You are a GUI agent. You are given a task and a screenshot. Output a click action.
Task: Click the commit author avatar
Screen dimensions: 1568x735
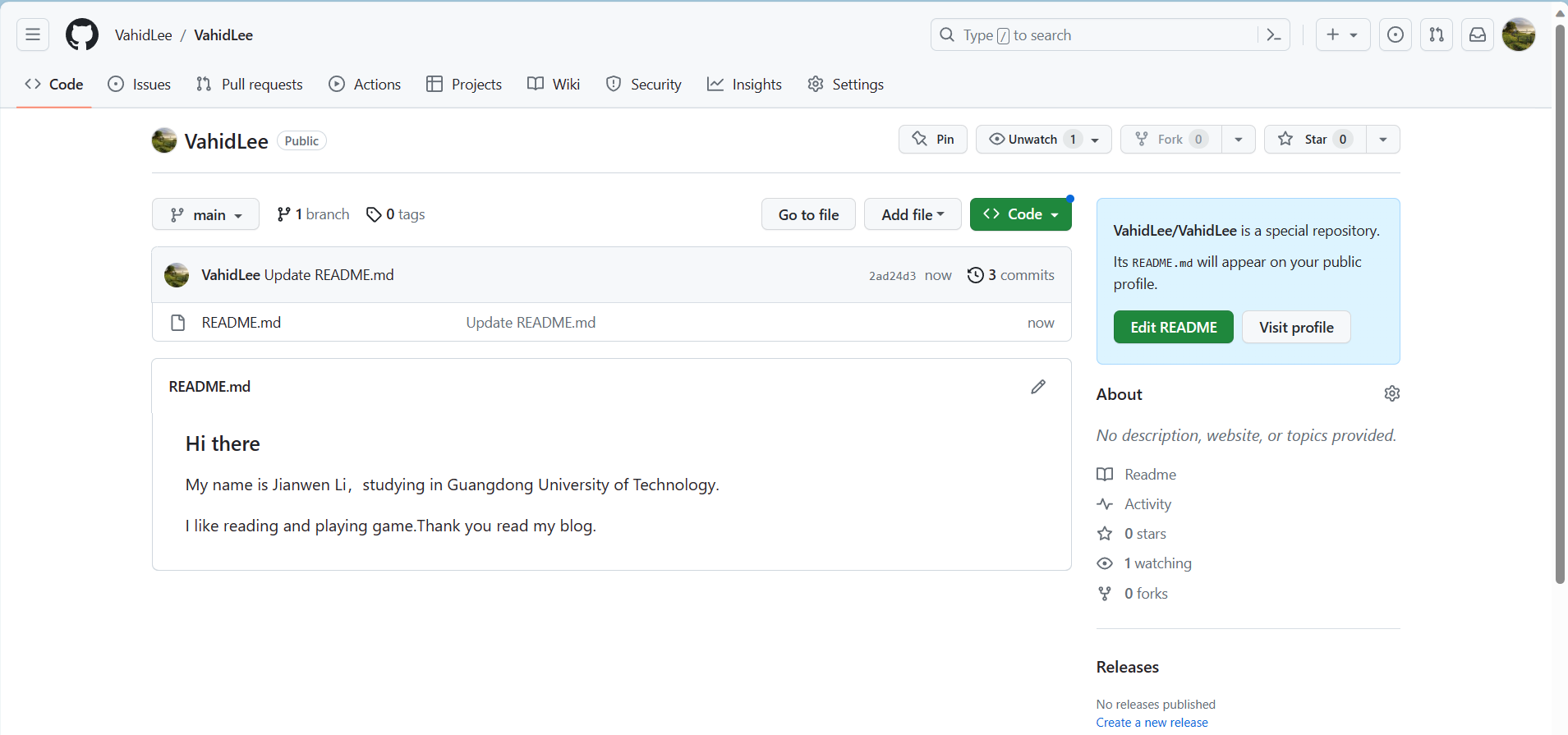[x=177, y=275]
